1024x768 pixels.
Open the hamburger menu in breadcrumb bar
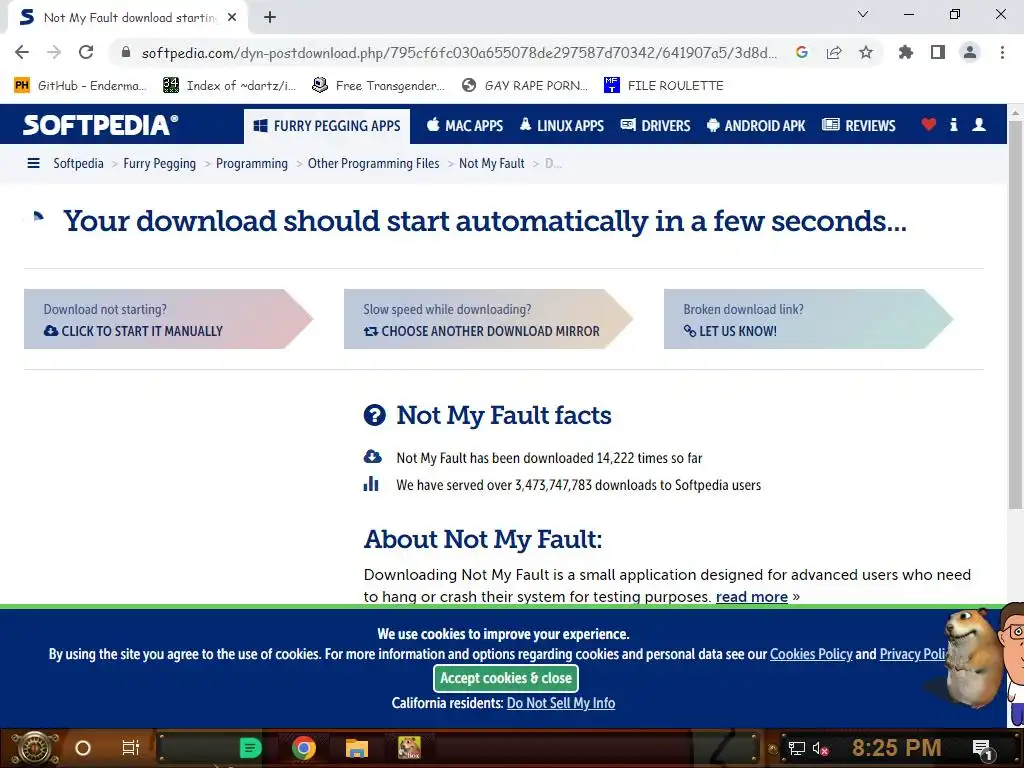[x=33, y=163]
